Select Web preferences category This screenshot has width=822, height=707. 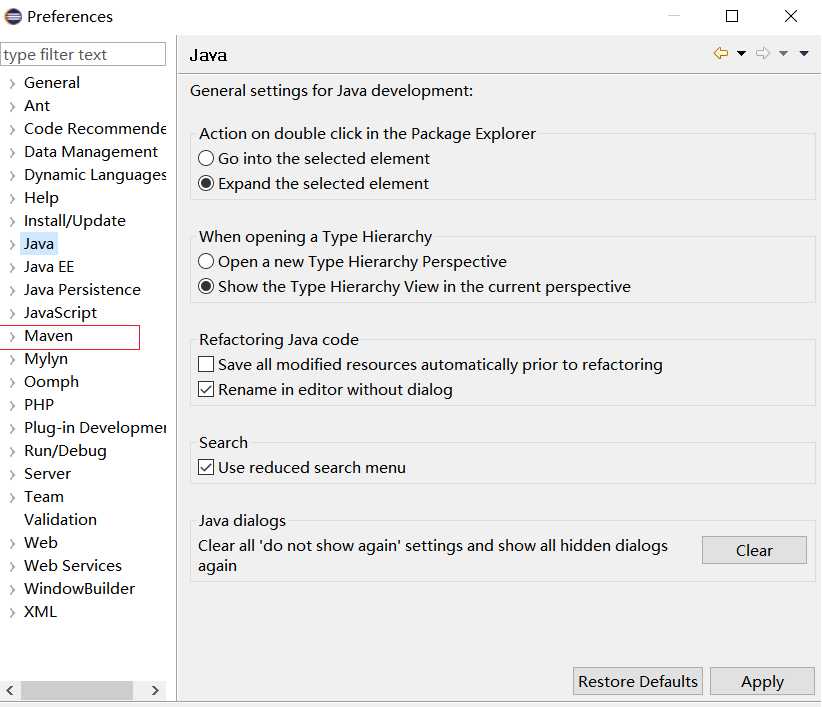click(41, 542)
